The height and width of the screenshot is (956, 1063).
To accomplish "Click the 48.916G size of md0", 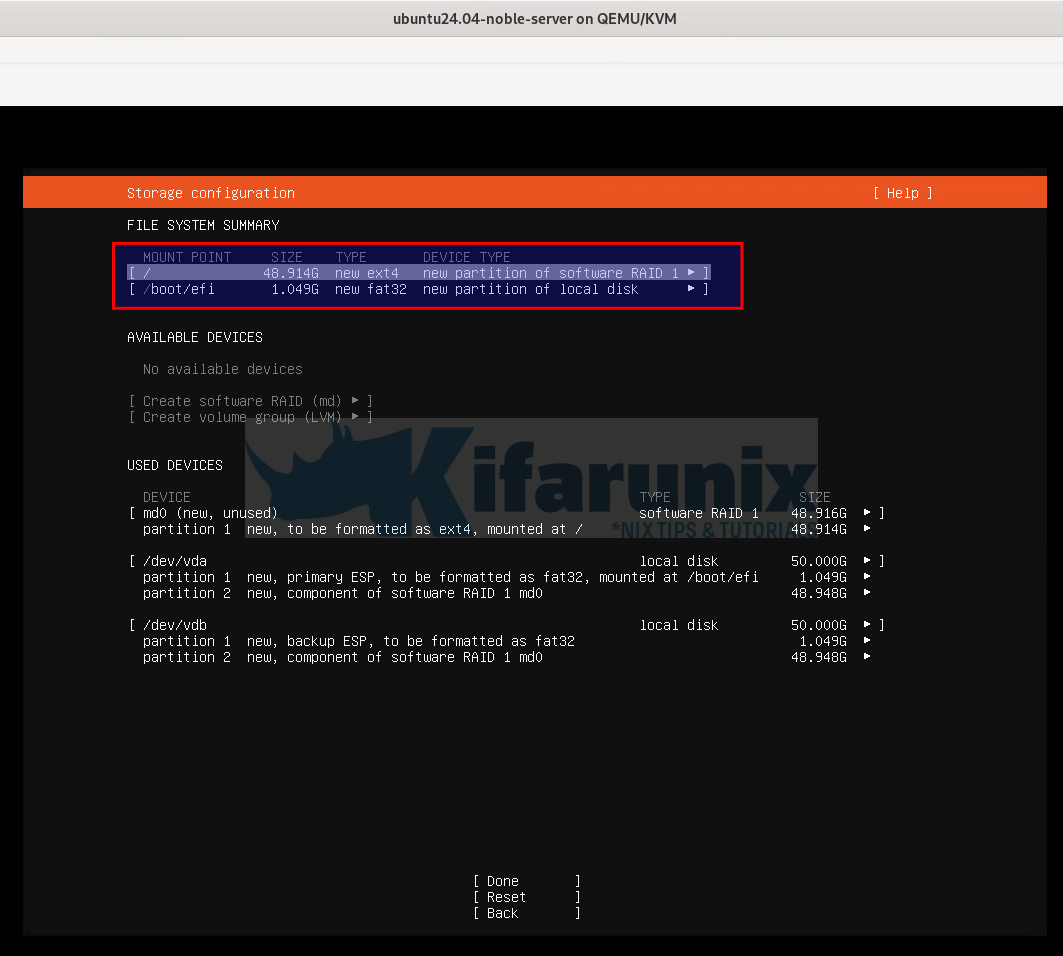I will [819, 513].
